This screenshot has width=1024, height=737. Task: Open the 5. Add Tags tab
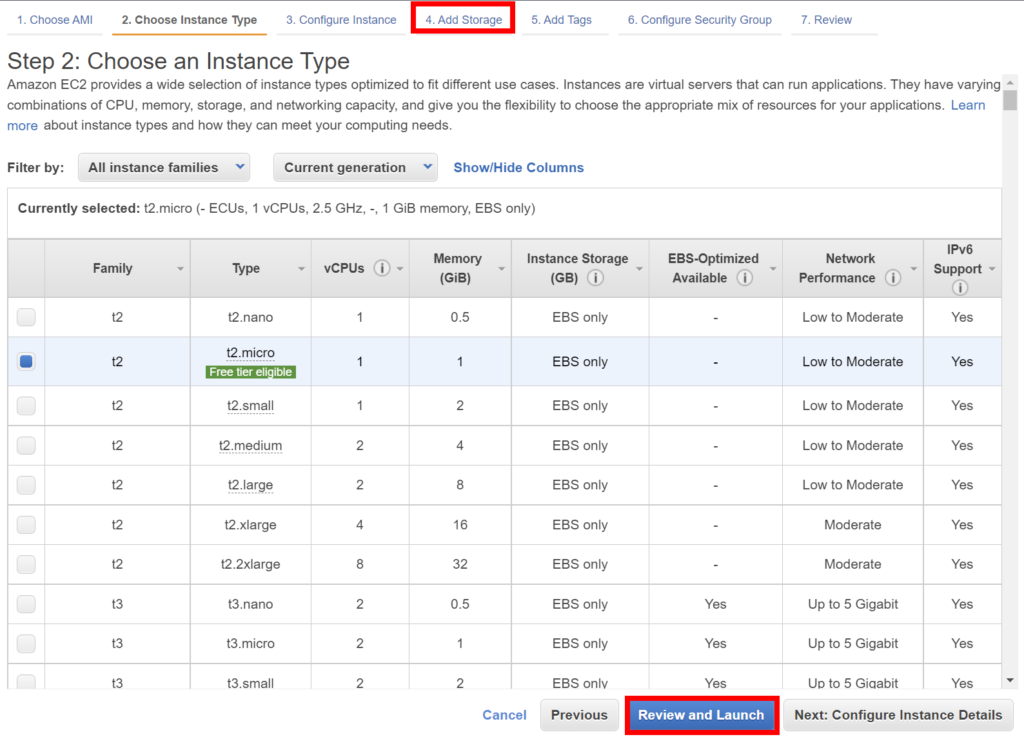point(562,20)
